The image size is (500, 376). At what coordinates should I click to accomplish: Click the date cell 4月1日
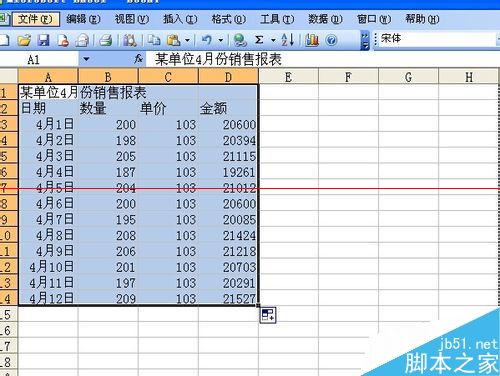pos(48,124)
